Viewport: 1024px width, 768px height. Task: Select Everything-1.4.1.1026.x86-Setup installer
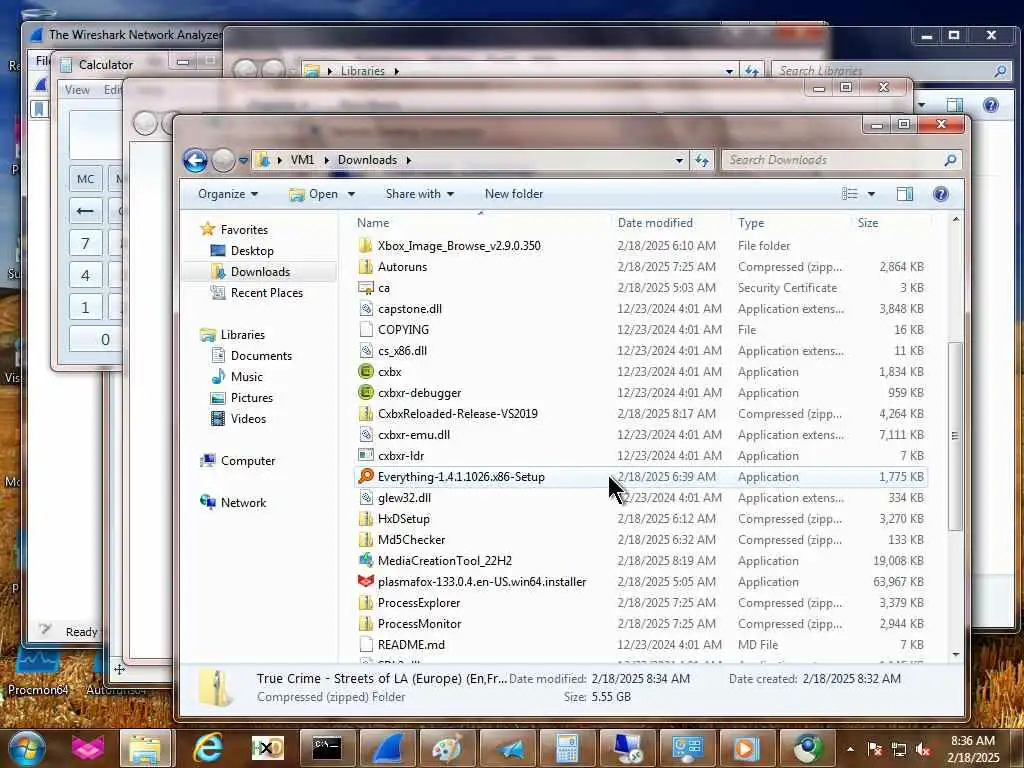tap(461, 477)
